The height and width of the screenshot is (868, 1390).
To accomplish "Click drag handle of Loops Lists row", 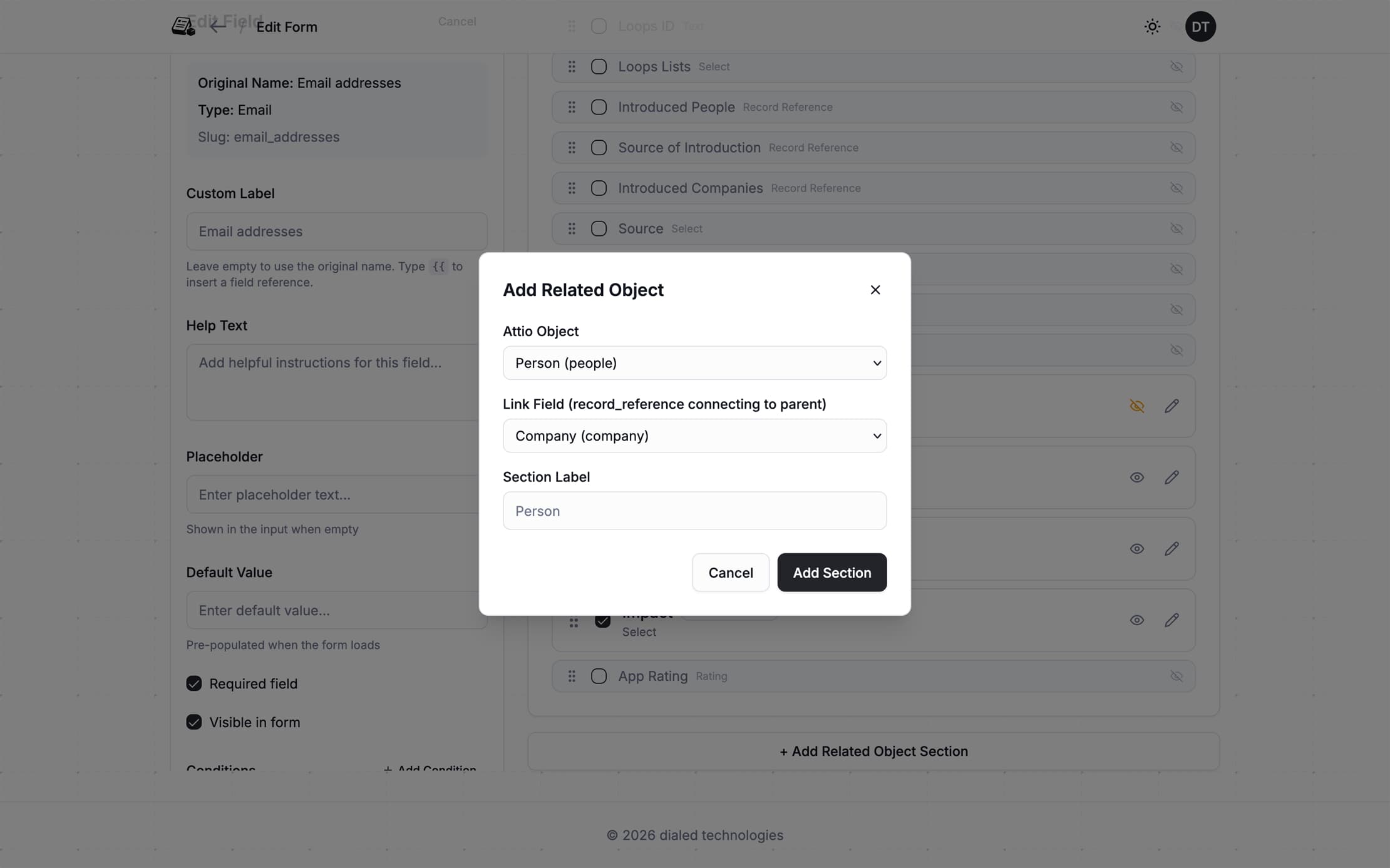I will pos(572,66).
